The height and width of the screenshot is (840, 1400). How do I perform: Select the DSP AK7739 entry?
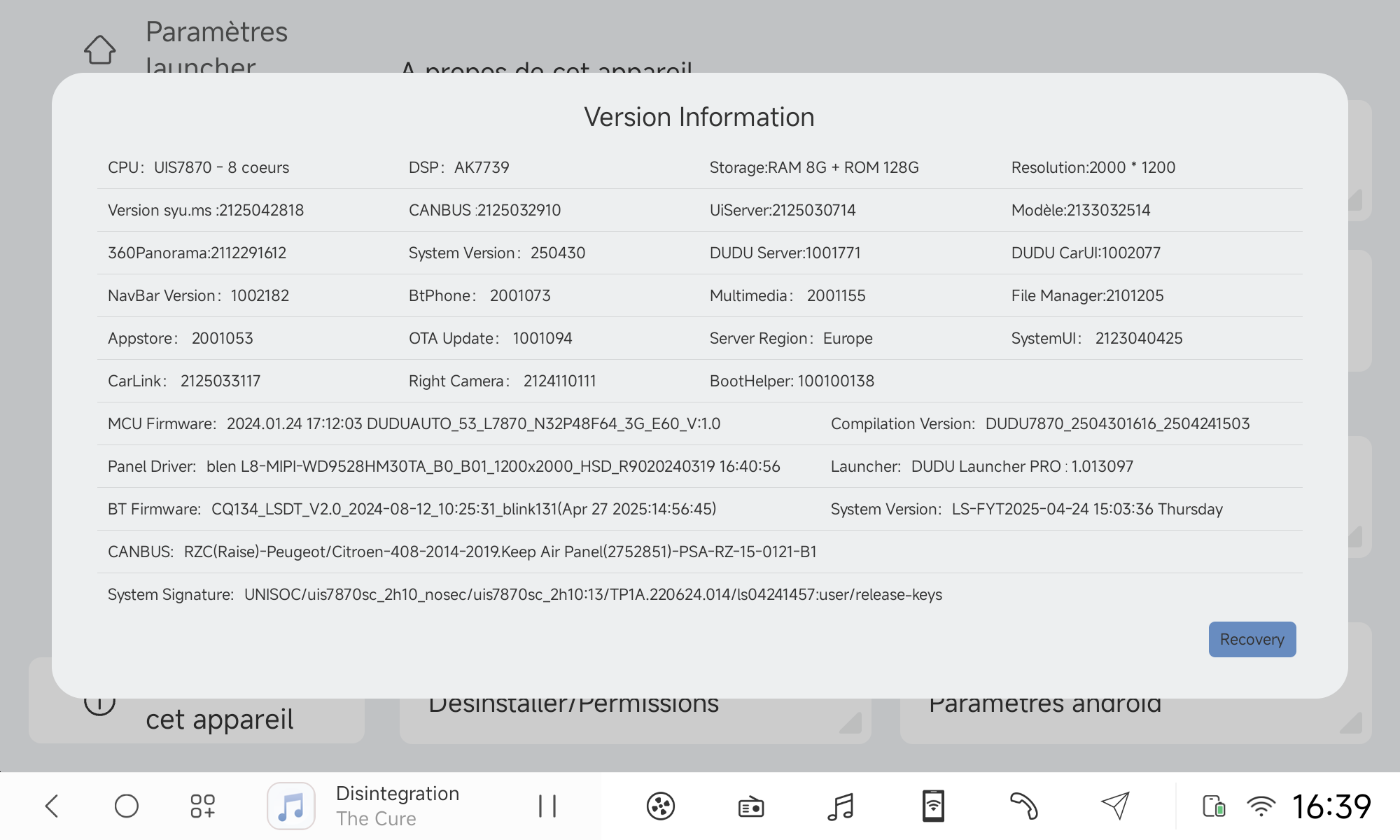(459, 167)
